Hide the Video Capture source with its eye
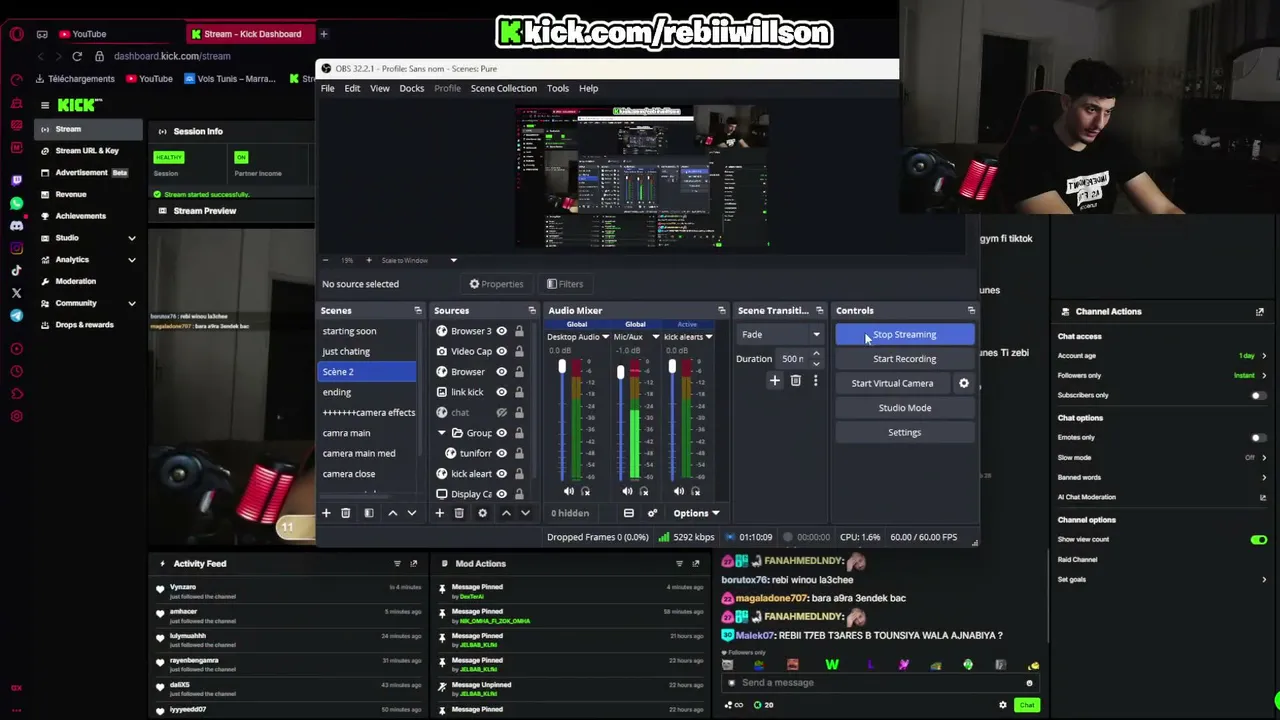Image resolution: width=1280 pixels, height=720 pixels. pos(502,351)
